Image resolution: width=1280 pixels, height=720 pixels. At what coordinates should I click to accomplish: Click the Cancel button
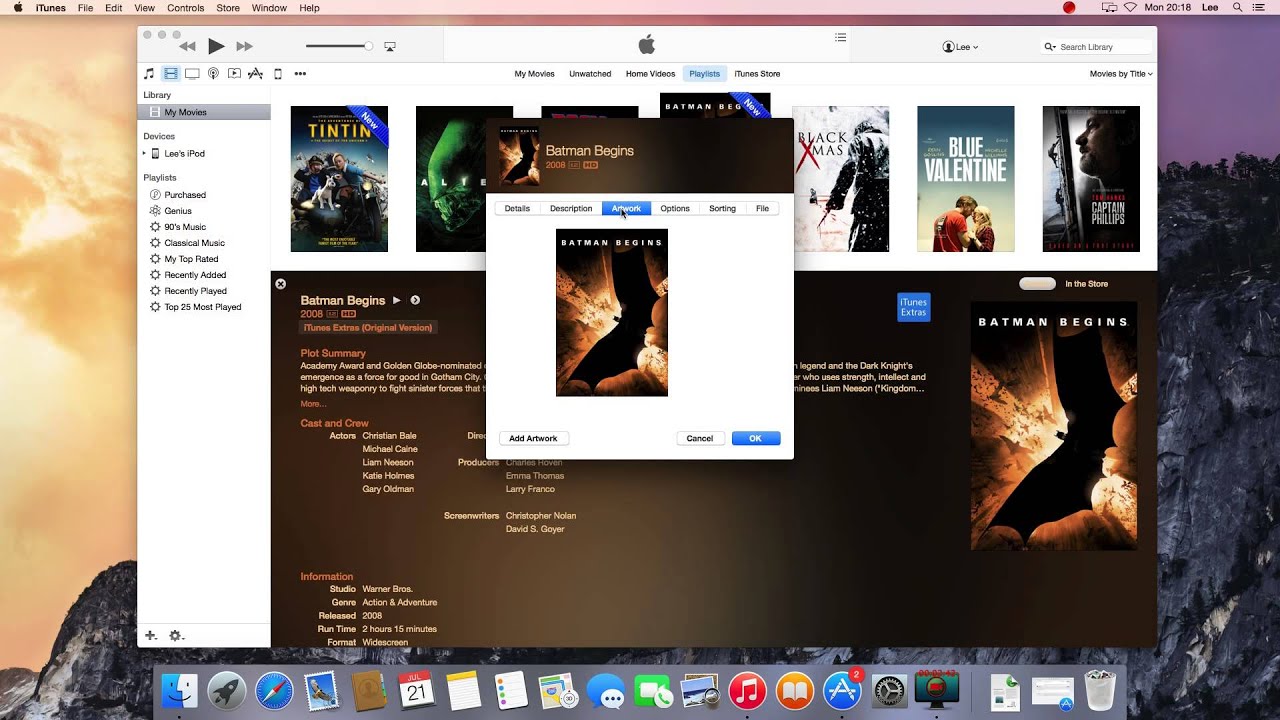[700, 438]
